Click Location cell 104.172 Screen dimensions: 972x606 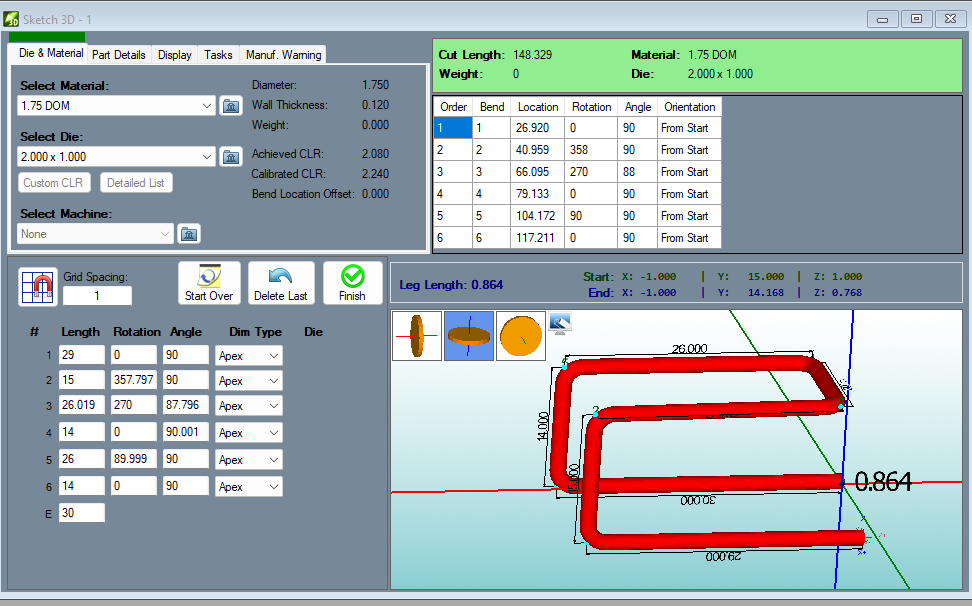click(x=538, y=216)
